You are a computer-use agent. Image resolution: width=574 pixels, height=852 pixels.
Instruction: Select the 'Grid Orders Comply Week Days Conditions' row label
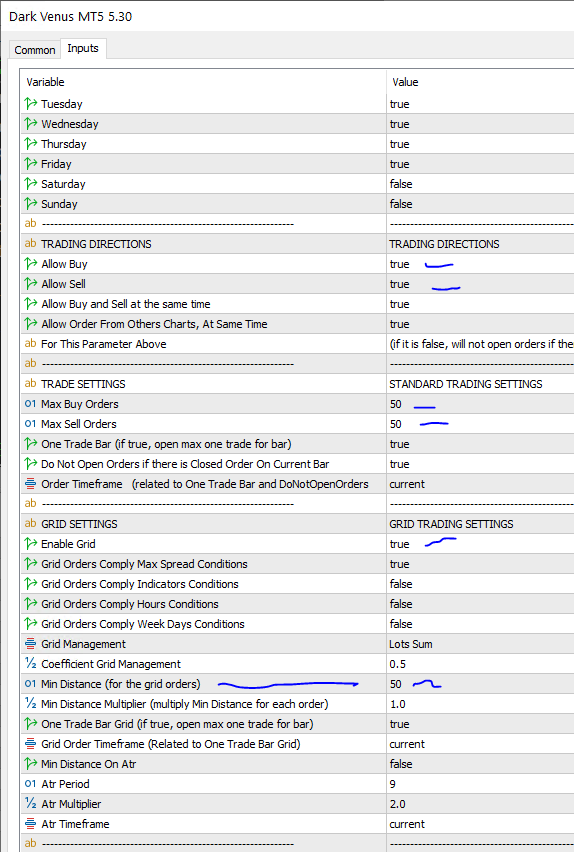(143, 624)
